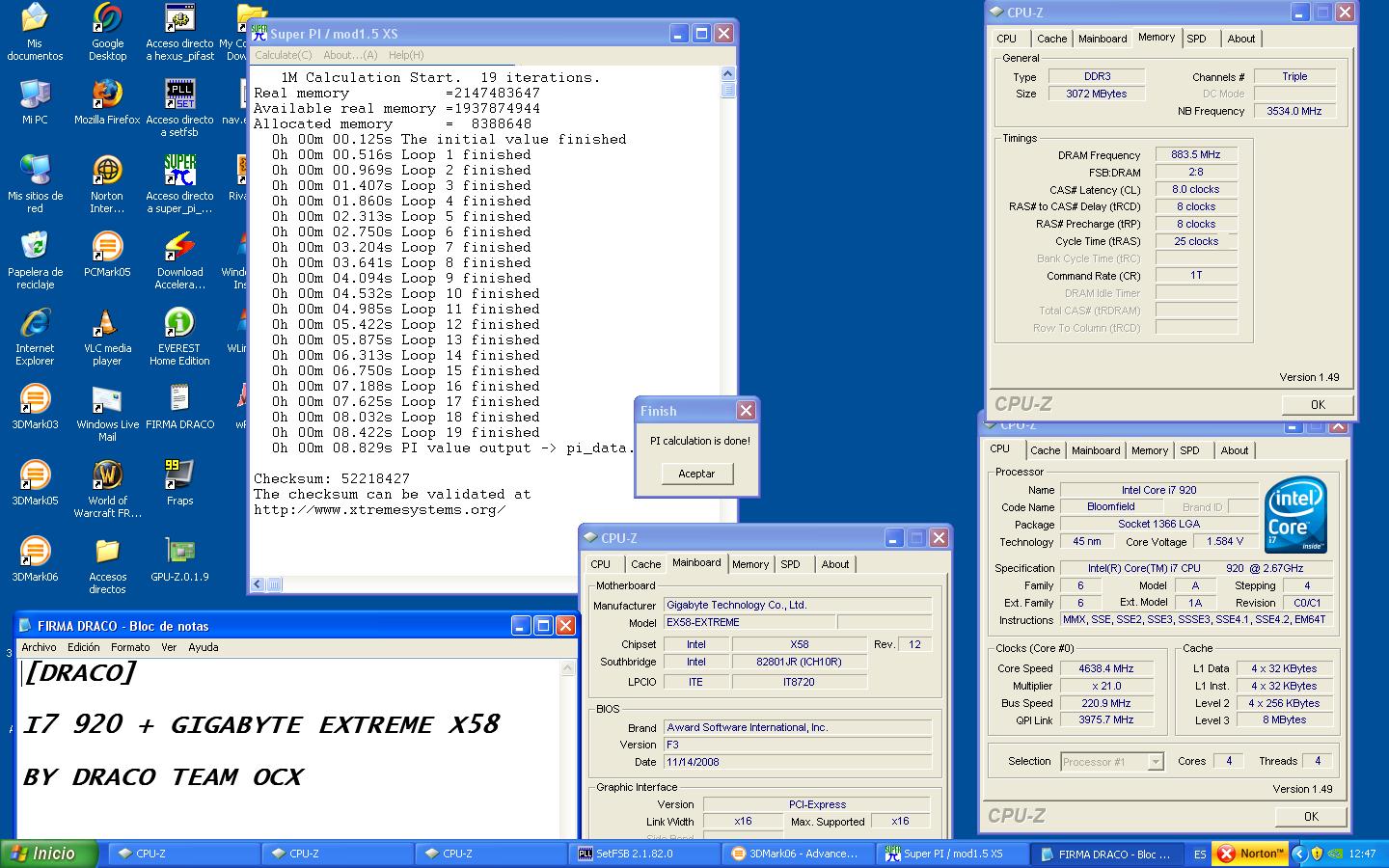Open Acceso directo a super_pi shortcut

180,184
